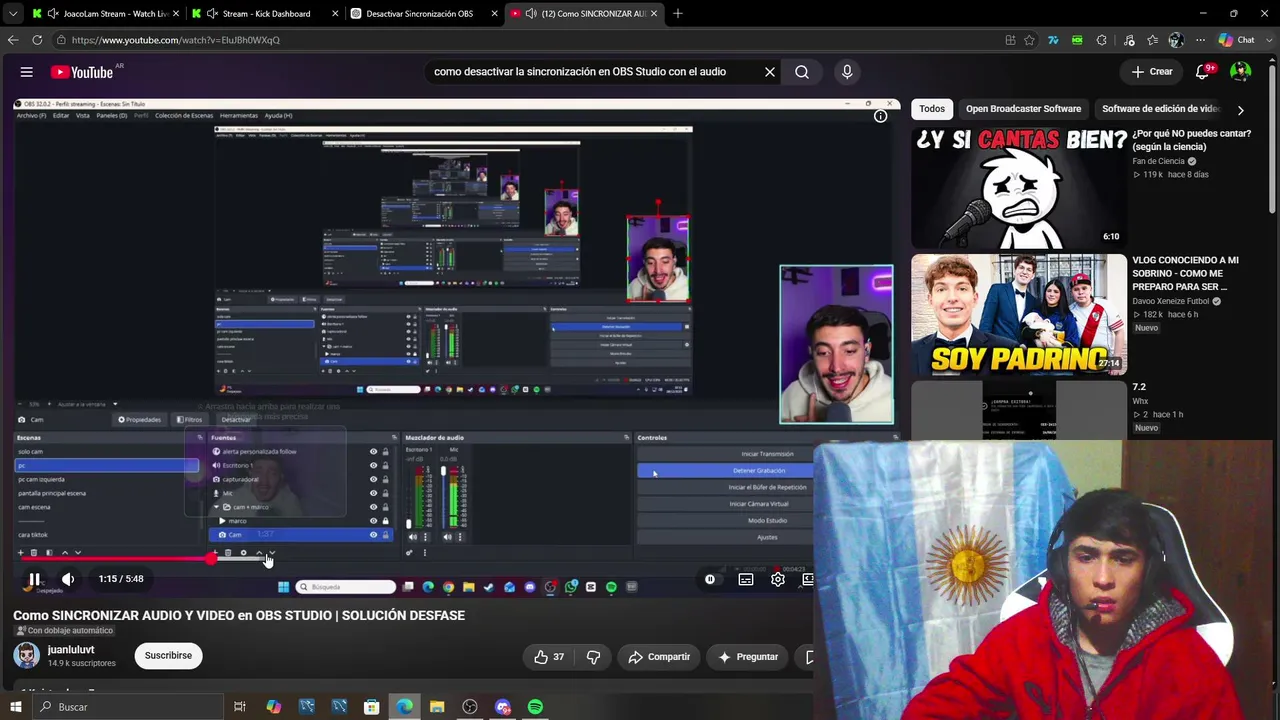Toggle visibility of 'alerta personalizada follow' source
Screen dimensions: 1280x720
[x=373, y=451]
